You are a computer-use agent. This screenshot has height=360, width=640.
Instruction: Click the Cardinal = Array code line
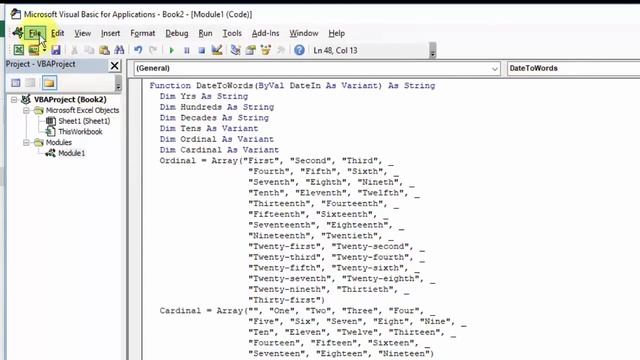click(x=297, y=311)
